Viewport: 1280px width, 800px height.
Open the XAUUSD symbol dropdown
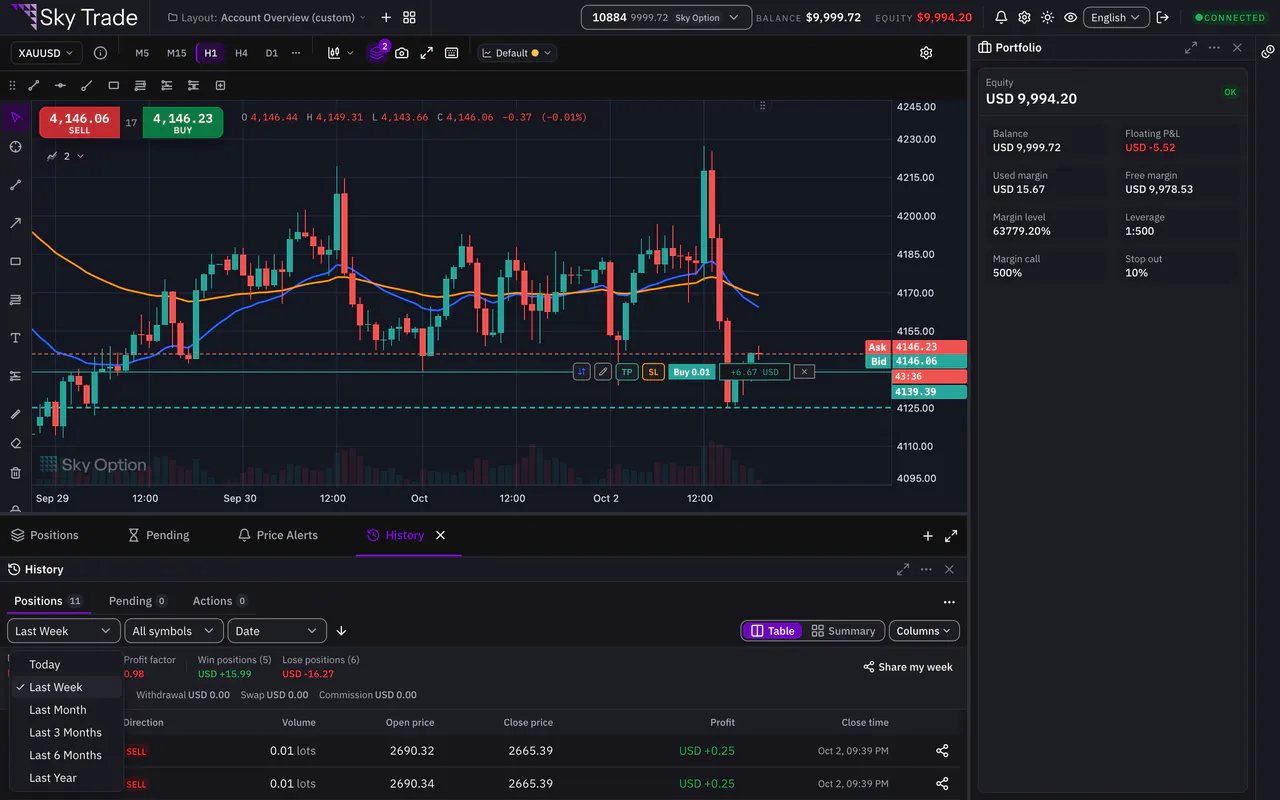(47, 53)
